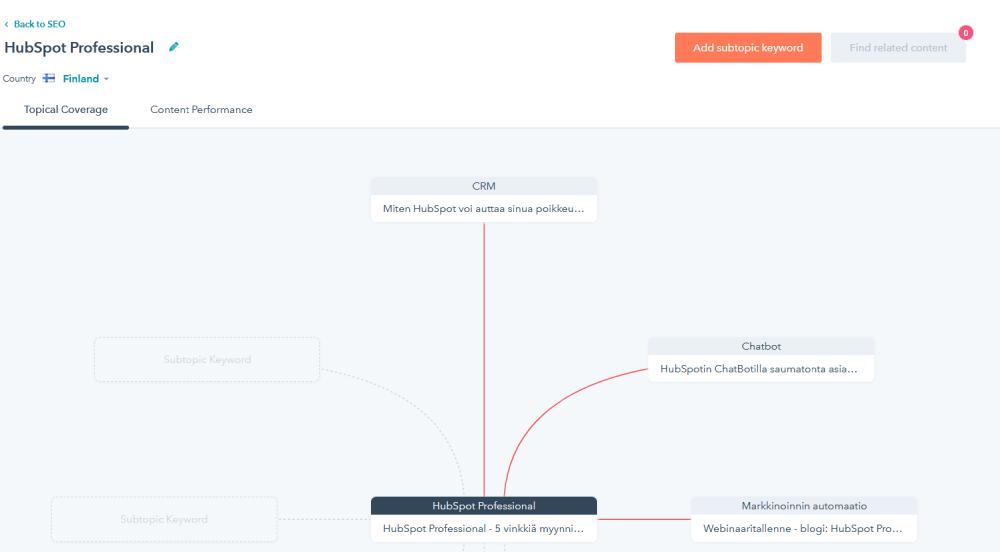The height and width of the screenshot is (552, 1000).
Task: Switch to Topical Coverage tab
Action: 66,110
